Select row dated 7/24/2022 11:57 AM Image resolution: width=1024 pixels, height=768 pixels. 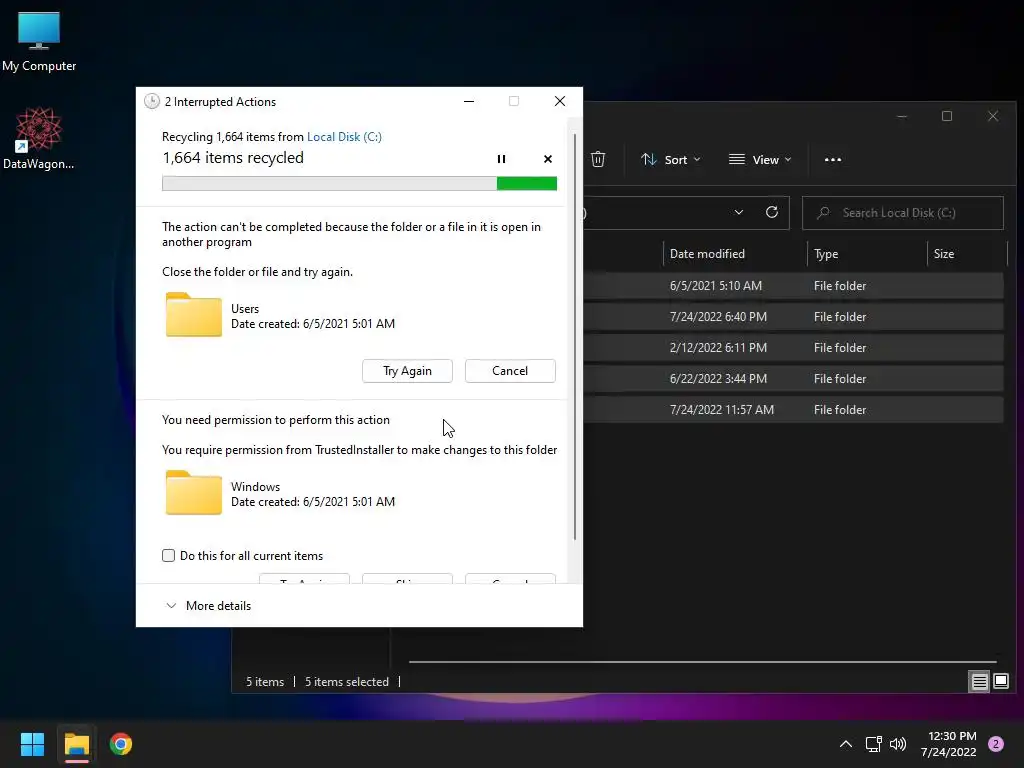click(x=793, y=410)
